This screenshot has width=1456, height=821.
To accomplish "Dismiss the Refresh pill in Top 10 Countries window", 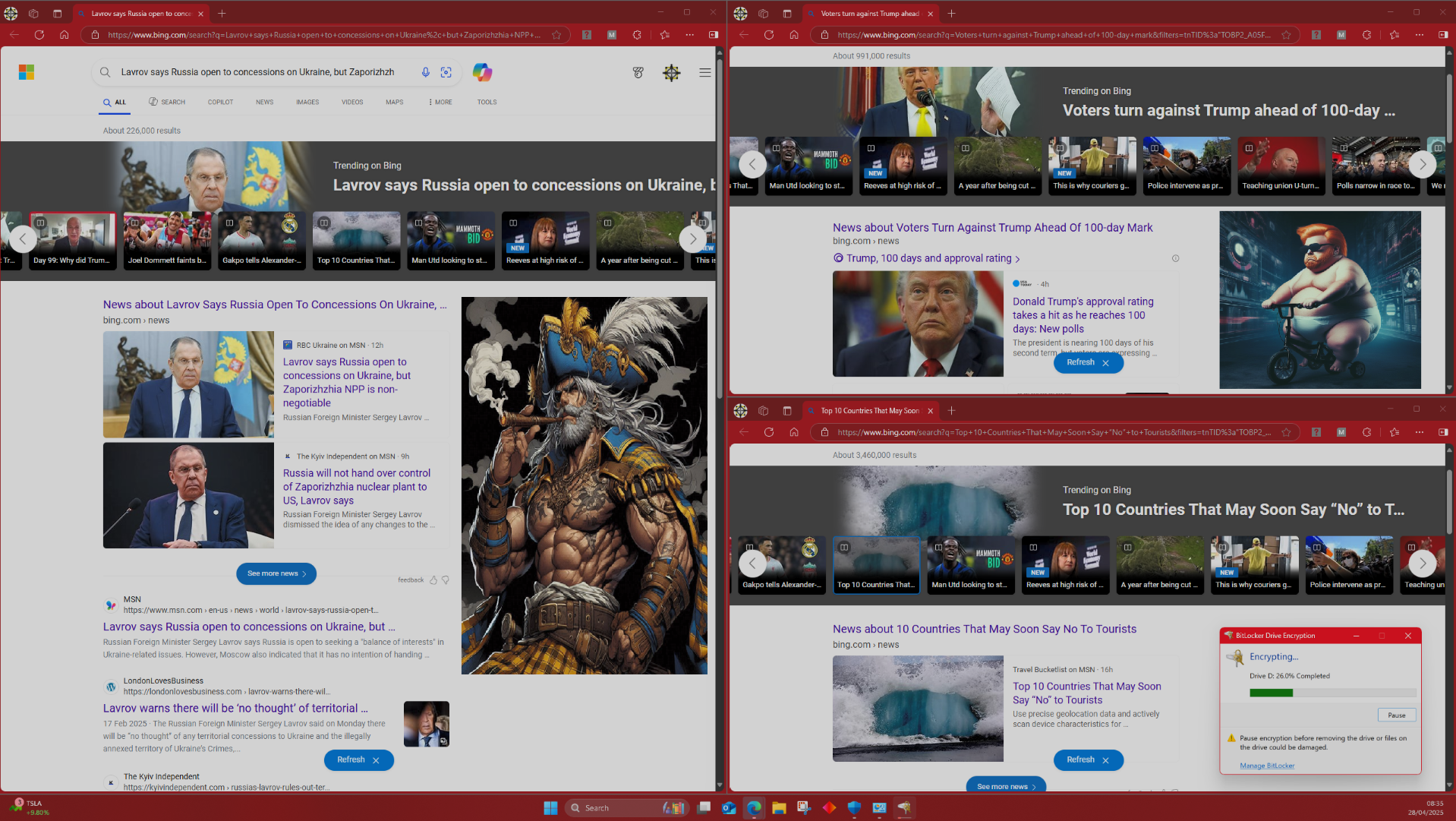I will [1105, 760].
